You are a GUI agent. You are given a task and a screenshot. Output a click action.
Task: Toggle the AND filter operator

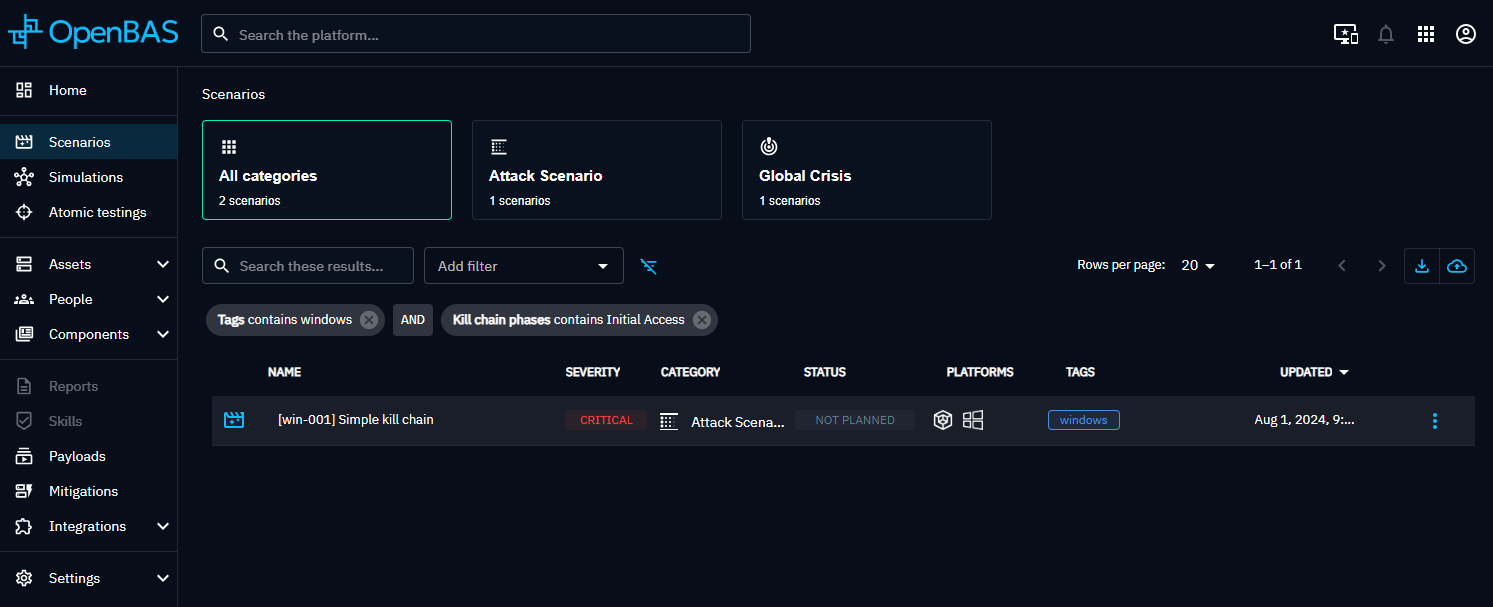[x=413, y=320]
